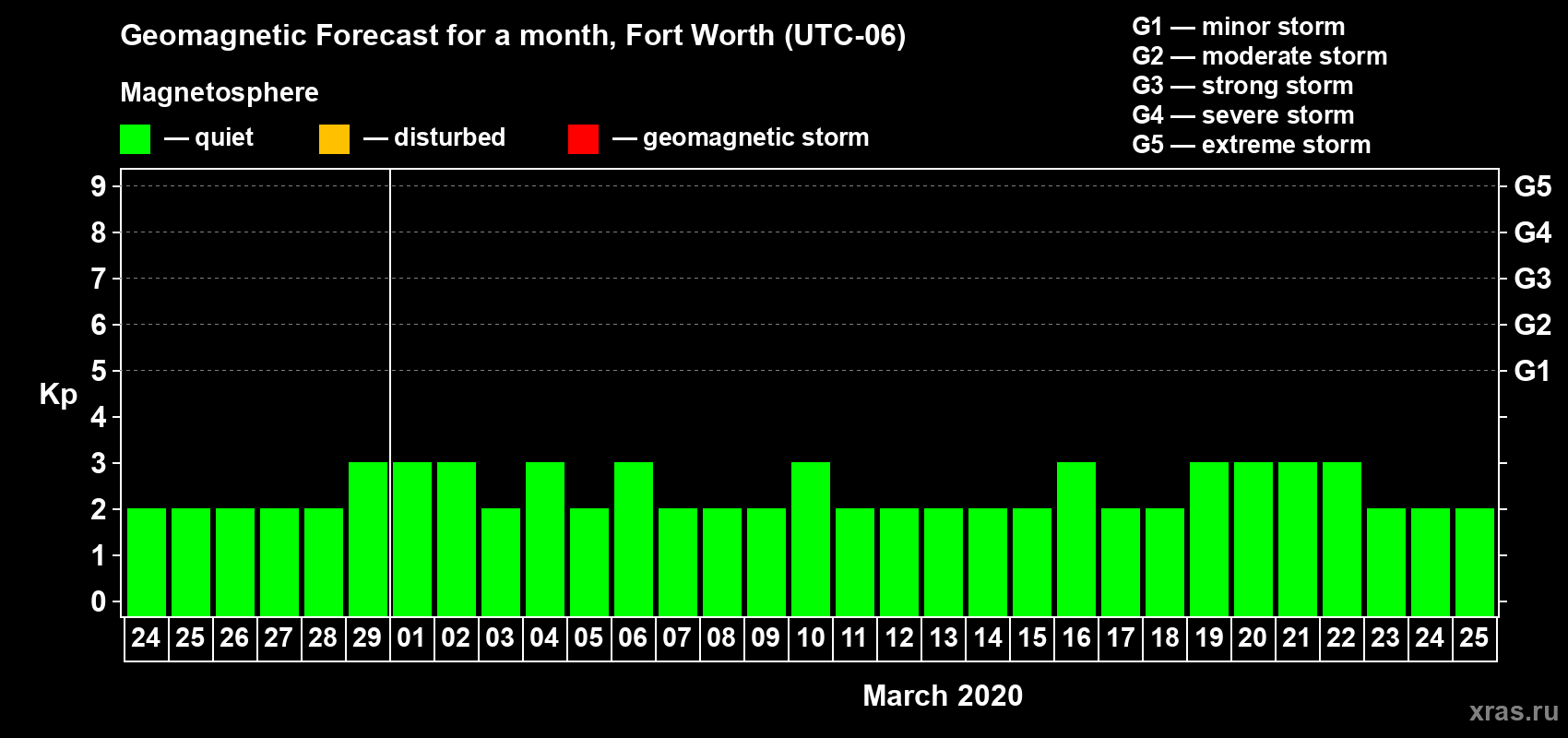Select date cell 26 on the date axis

pos(234,638)
